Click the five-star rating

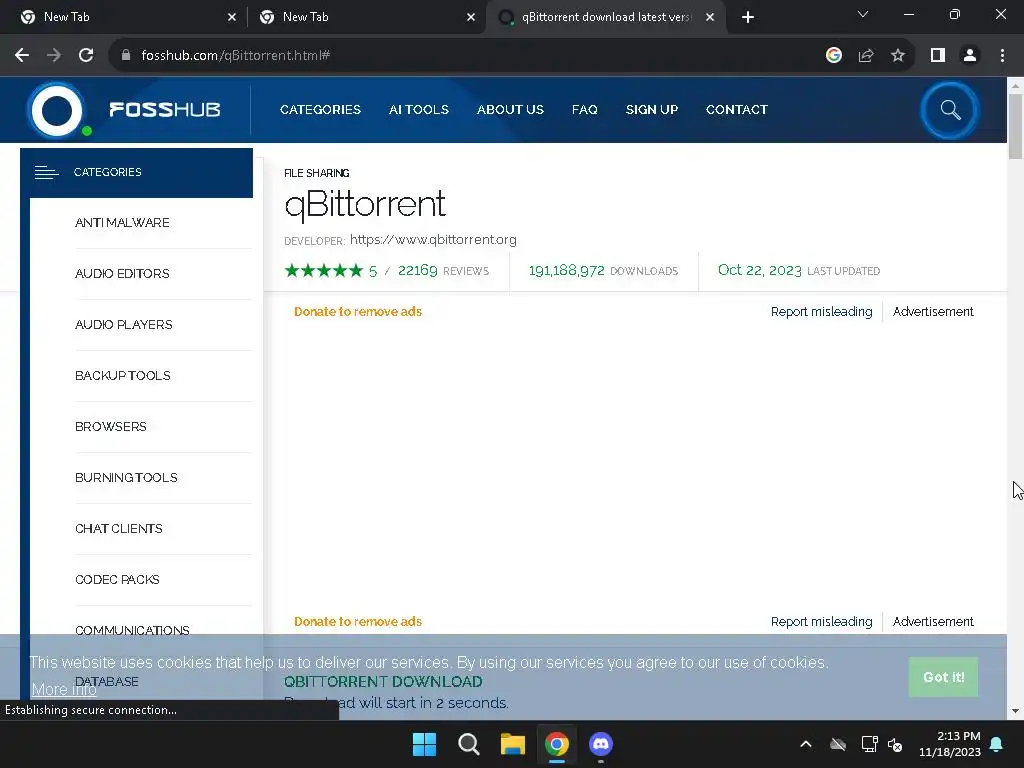[x=323, y=270]
